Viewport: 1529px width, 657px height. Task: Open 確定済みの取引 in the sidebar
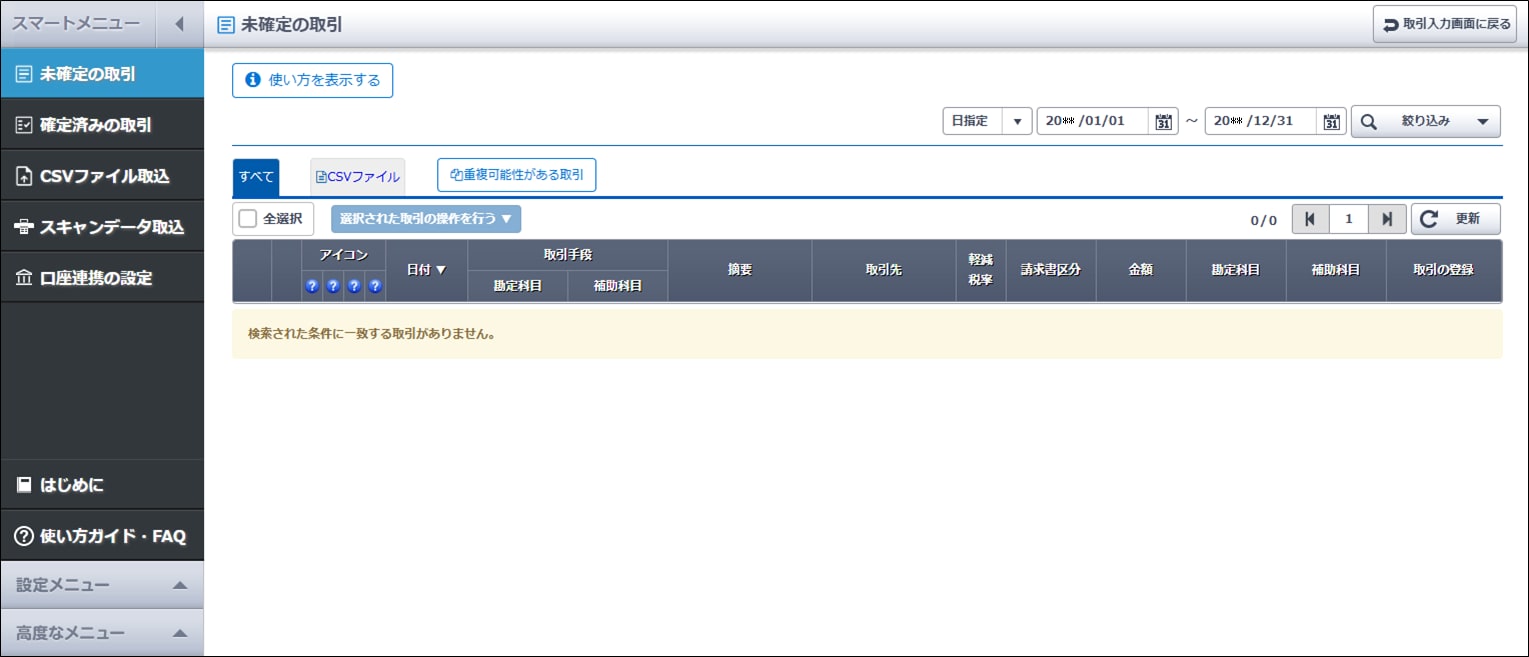point(102,125)
